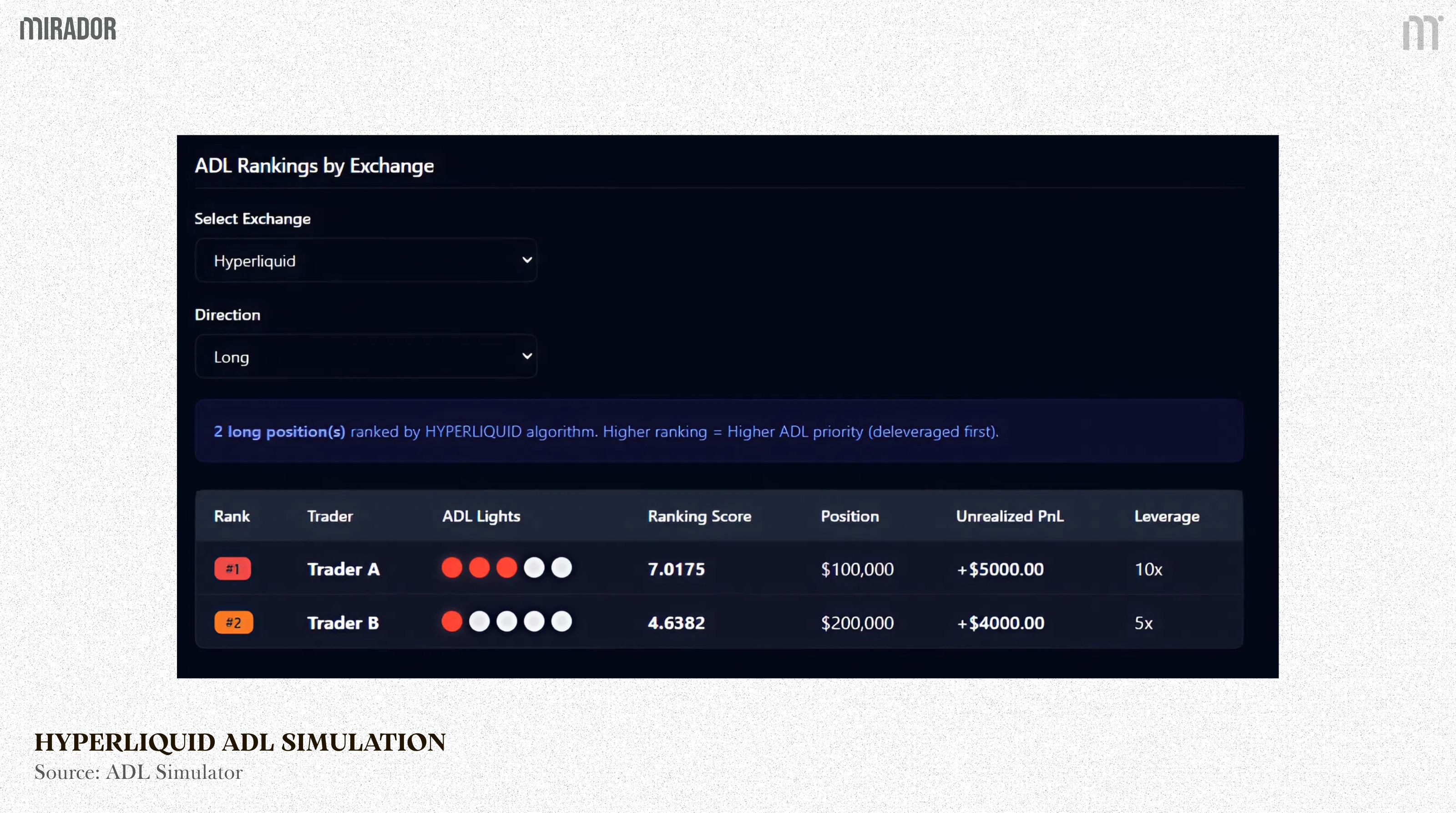The image size is (1456, 813).
Task: Click Trader B's $200,000 position value
Action: [x=857, y=623]
